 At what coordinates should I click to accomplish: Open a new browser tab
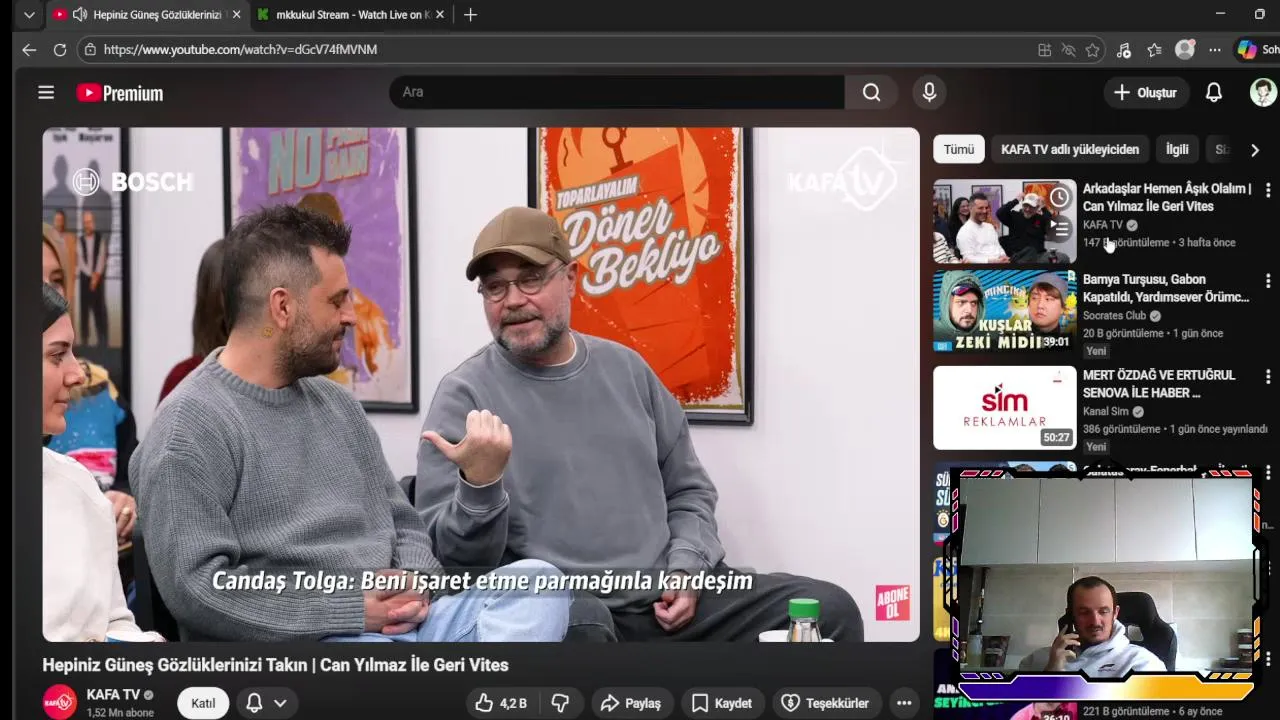470,14
